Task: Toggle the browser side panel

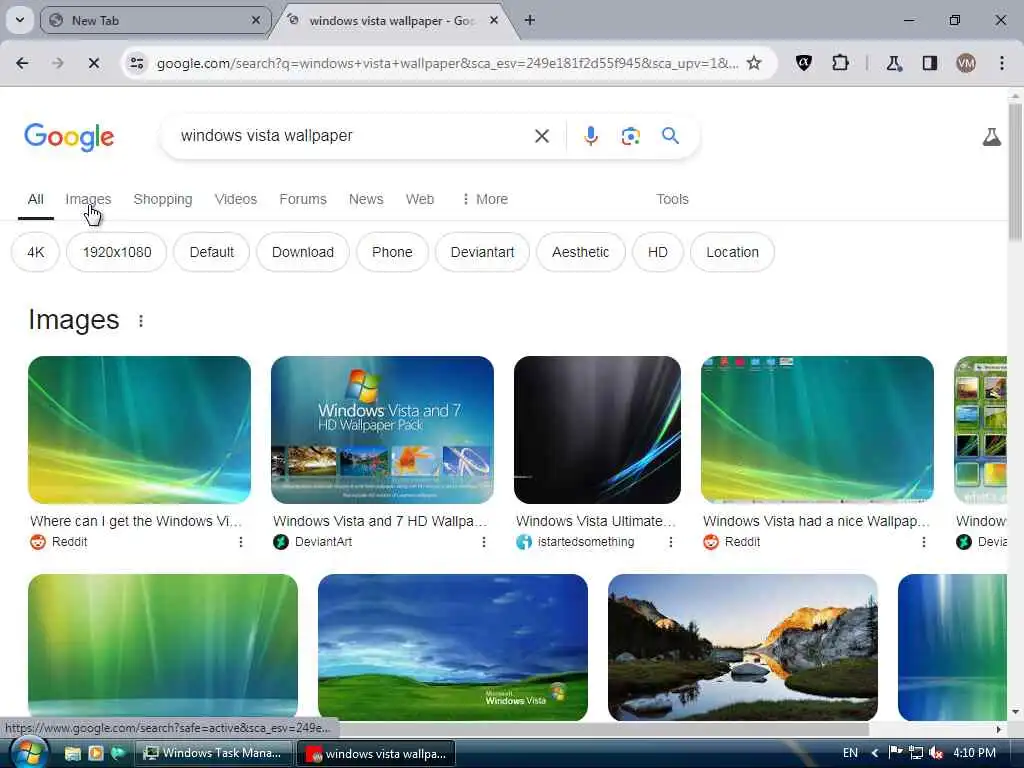Action: (x=930, y=63)
